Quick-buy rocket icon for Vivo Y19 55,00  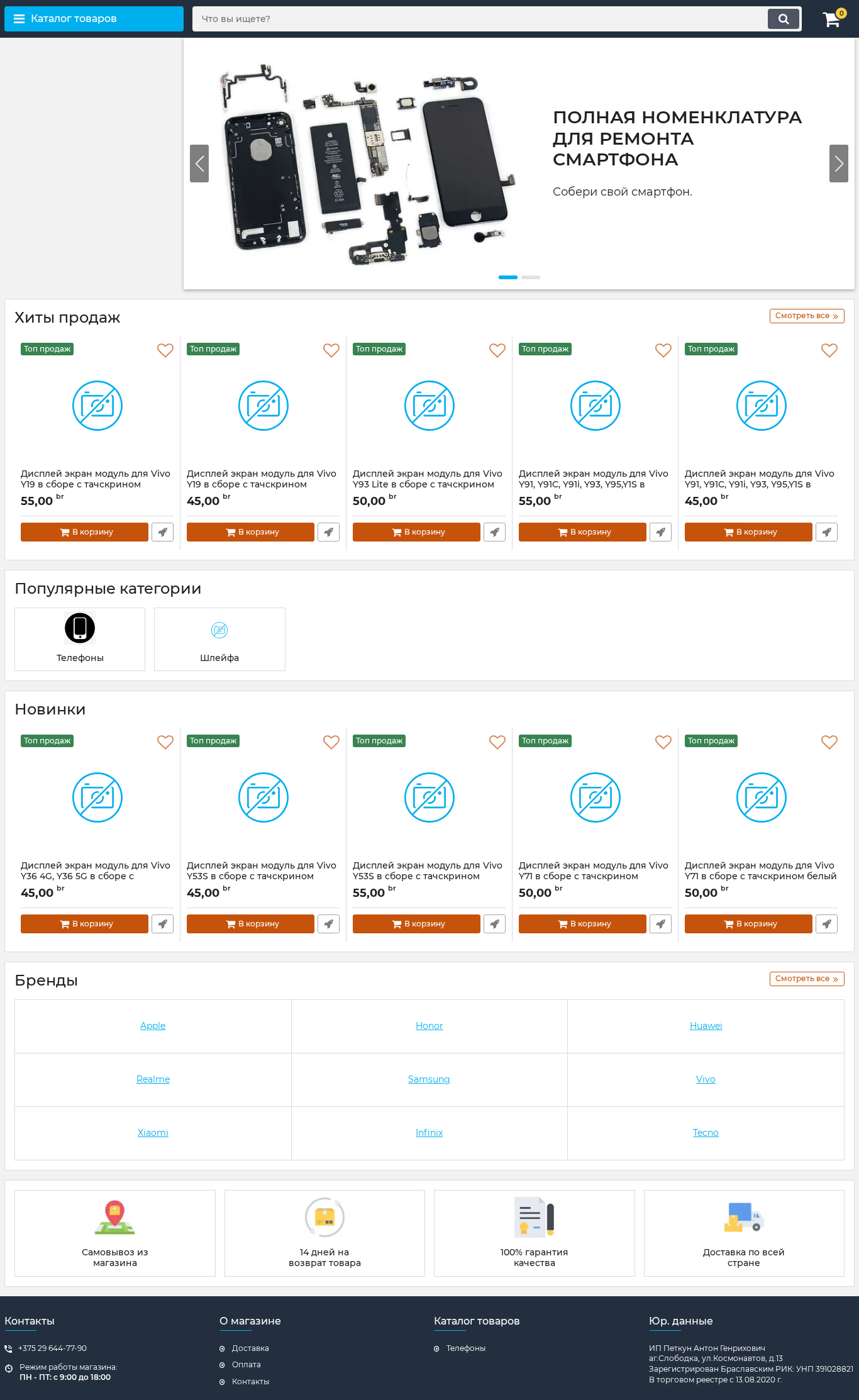162,532
